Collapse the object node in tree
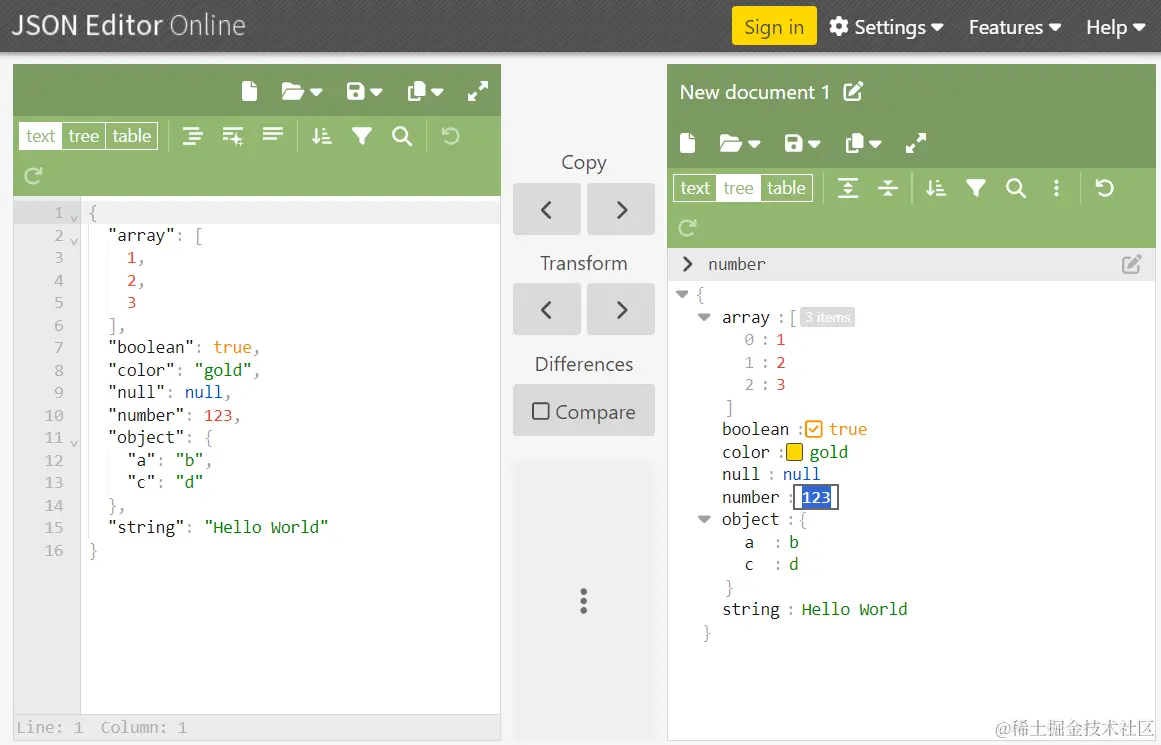The width and height of the screenshot is (1161, 745). click(x=704, y=519)
